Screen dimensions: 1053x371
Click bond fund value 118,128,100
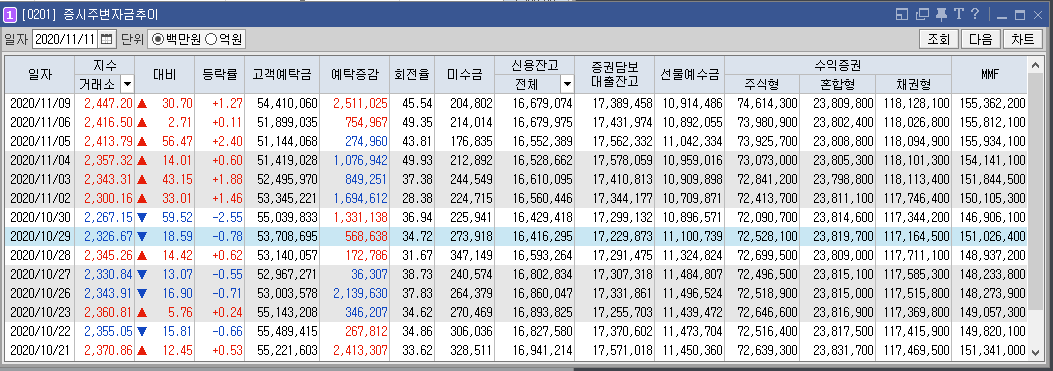918,104
